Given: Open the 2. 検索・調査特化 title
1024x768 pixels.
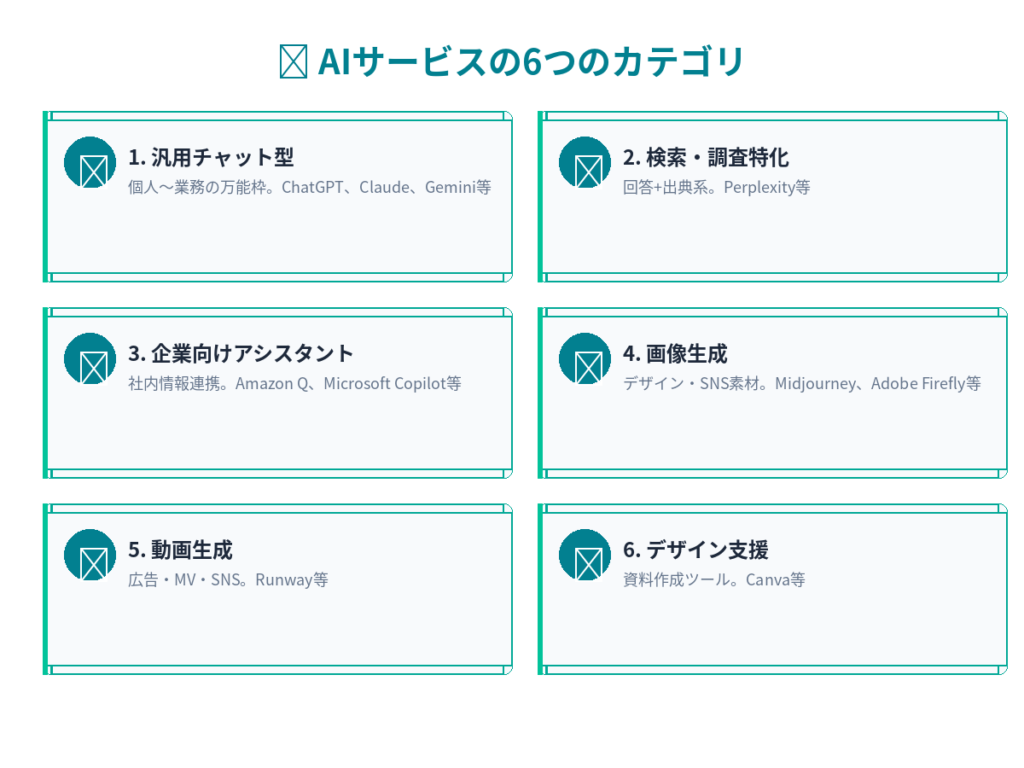Looking at the screenshot, I should pyautogui.click(x=706, y=157).
